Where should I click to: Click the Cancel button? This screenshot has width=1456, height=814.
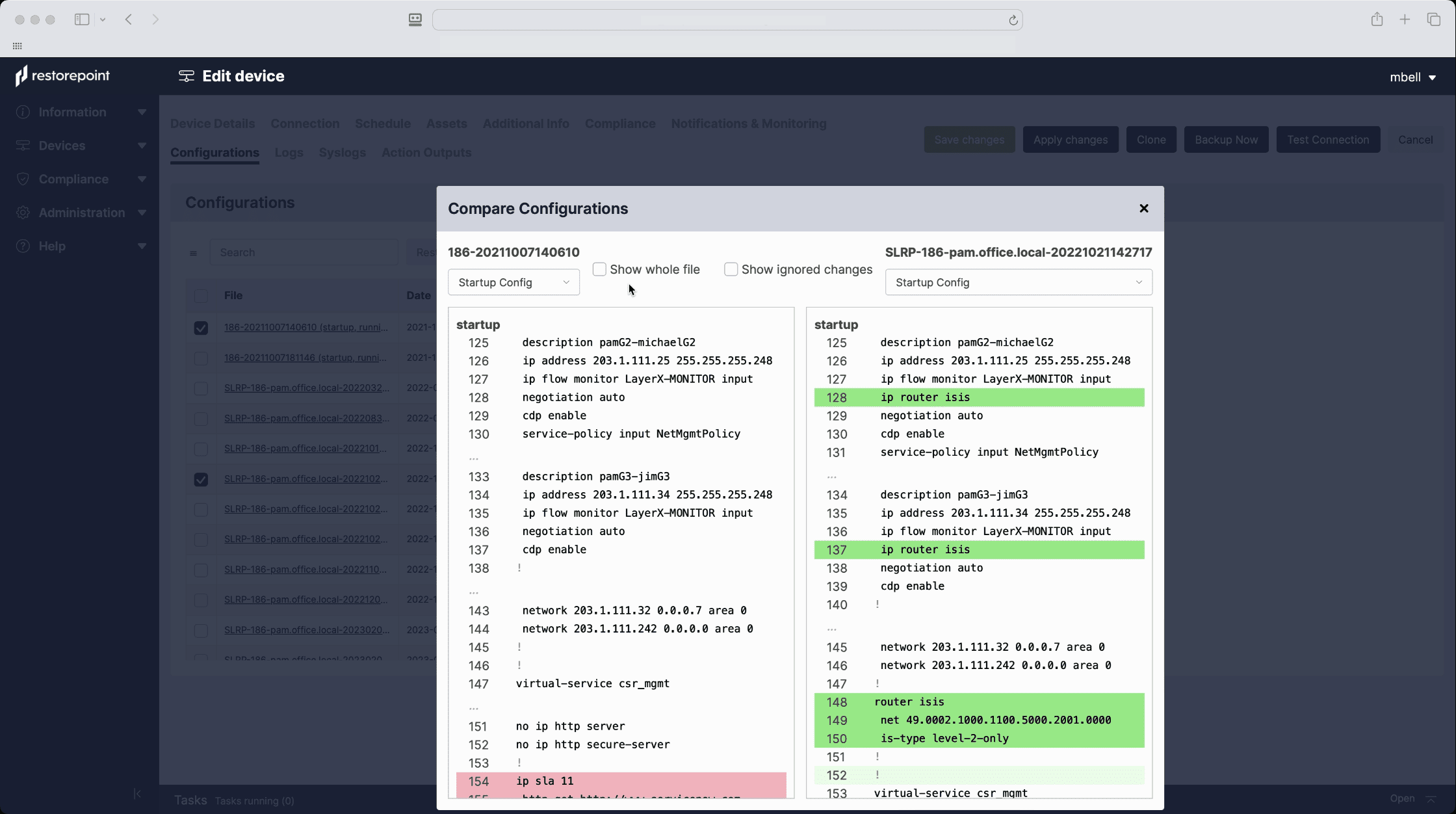point(1415,140)
